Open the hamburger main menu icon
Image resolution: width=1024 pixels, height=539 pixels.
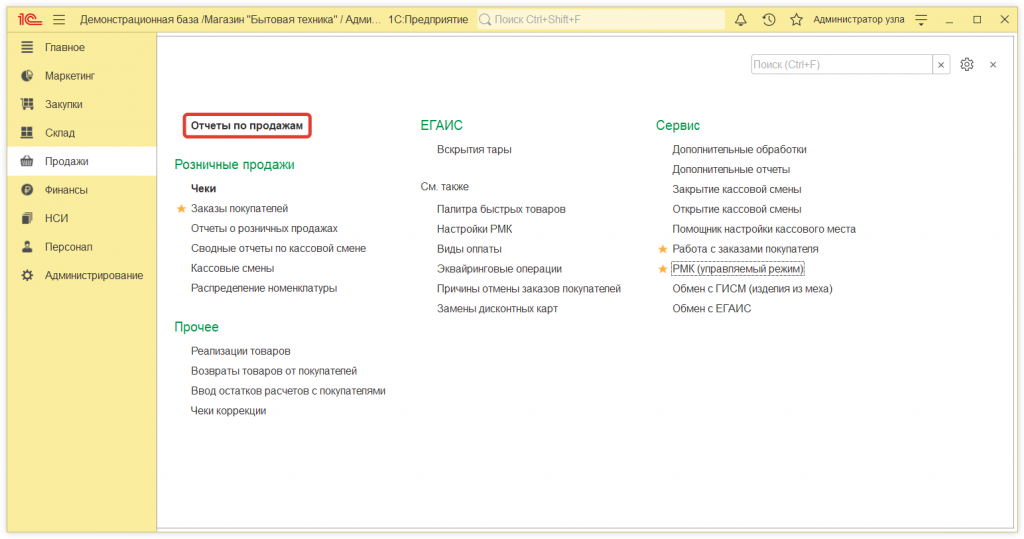59,20
